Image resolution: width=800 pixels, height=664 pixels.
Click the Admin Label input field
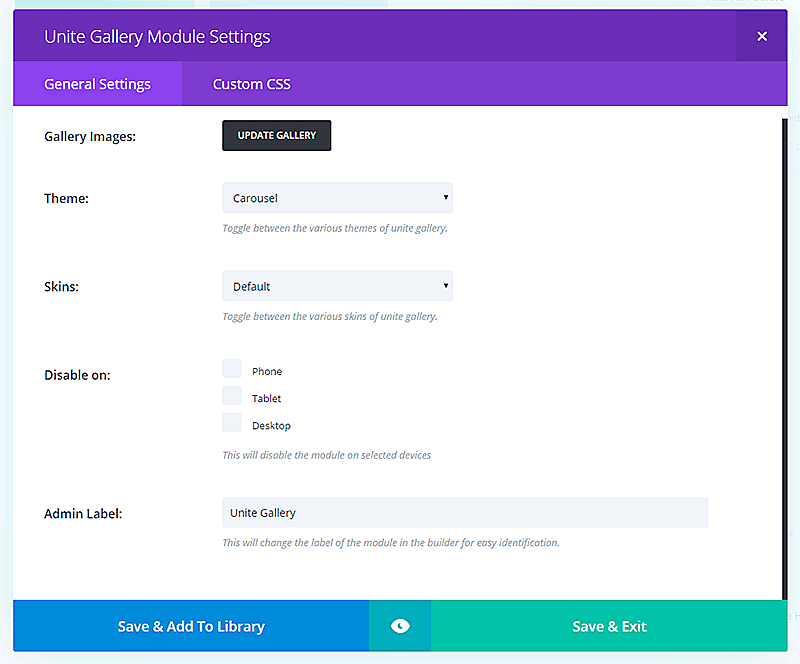[x=465, y=512]
